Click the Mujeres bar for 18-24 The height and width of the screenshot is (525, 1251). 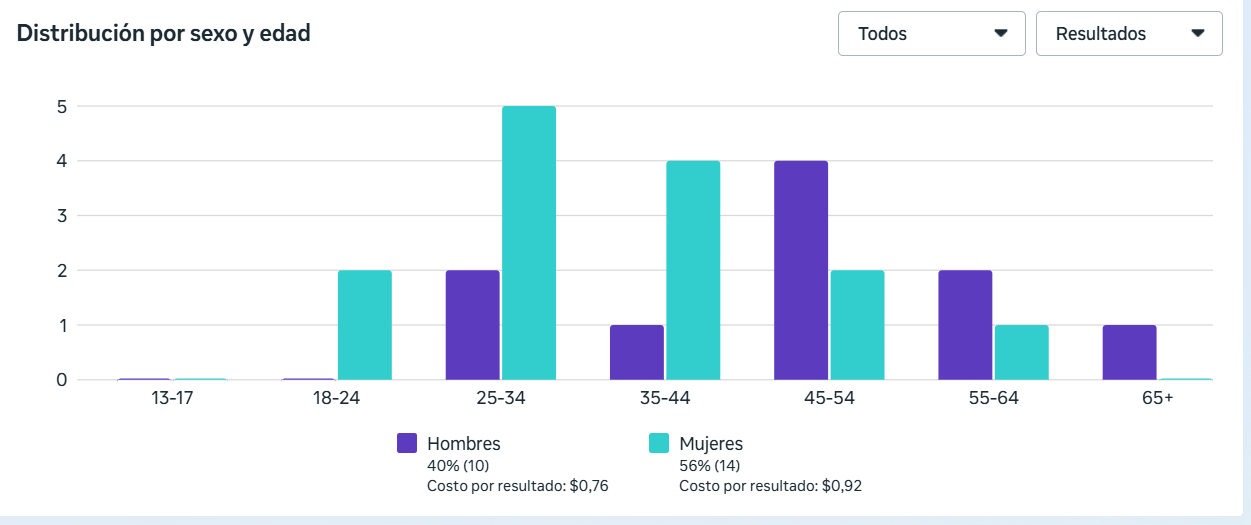(365, 325)
